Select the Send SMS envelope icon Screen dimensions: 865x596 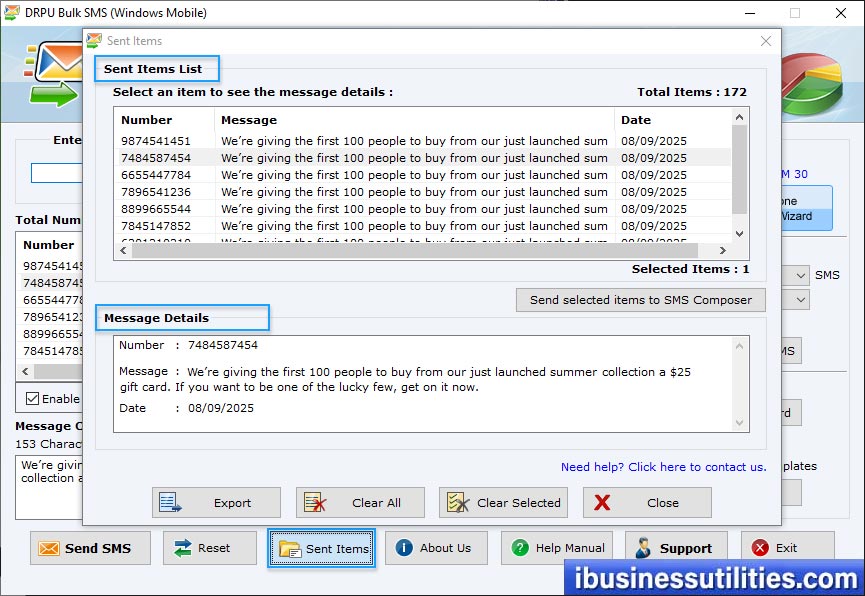coord(49,548)
